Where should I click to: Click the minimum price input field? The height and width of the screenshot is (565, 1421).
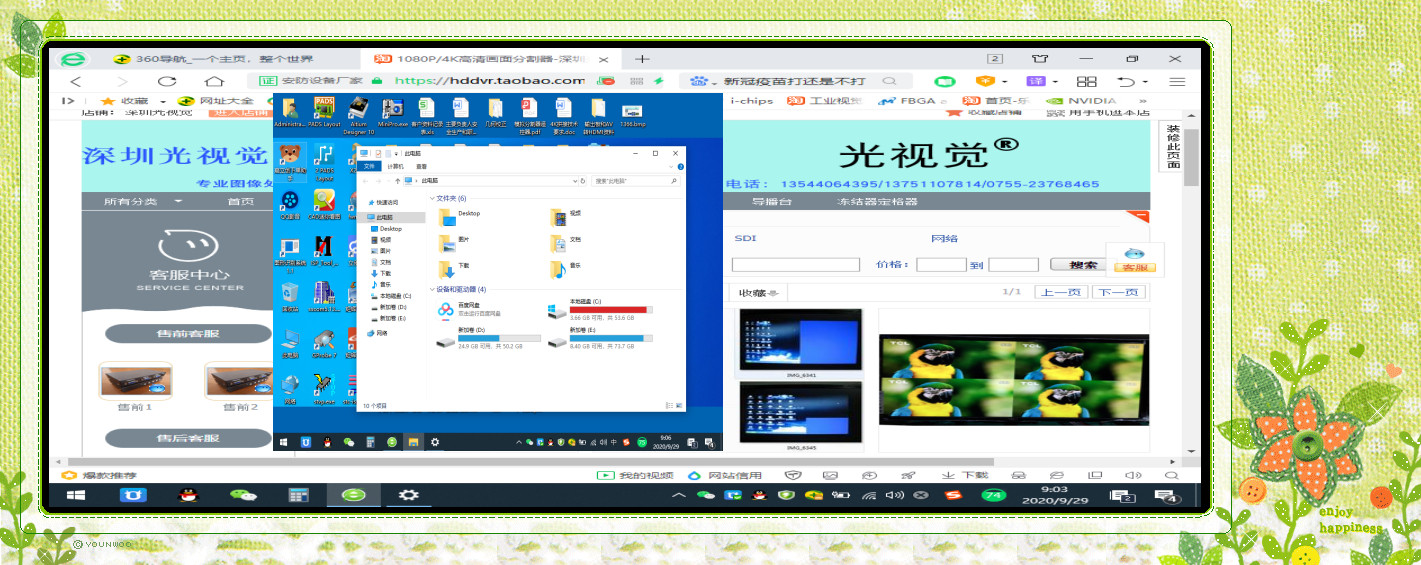click(941, 265)
